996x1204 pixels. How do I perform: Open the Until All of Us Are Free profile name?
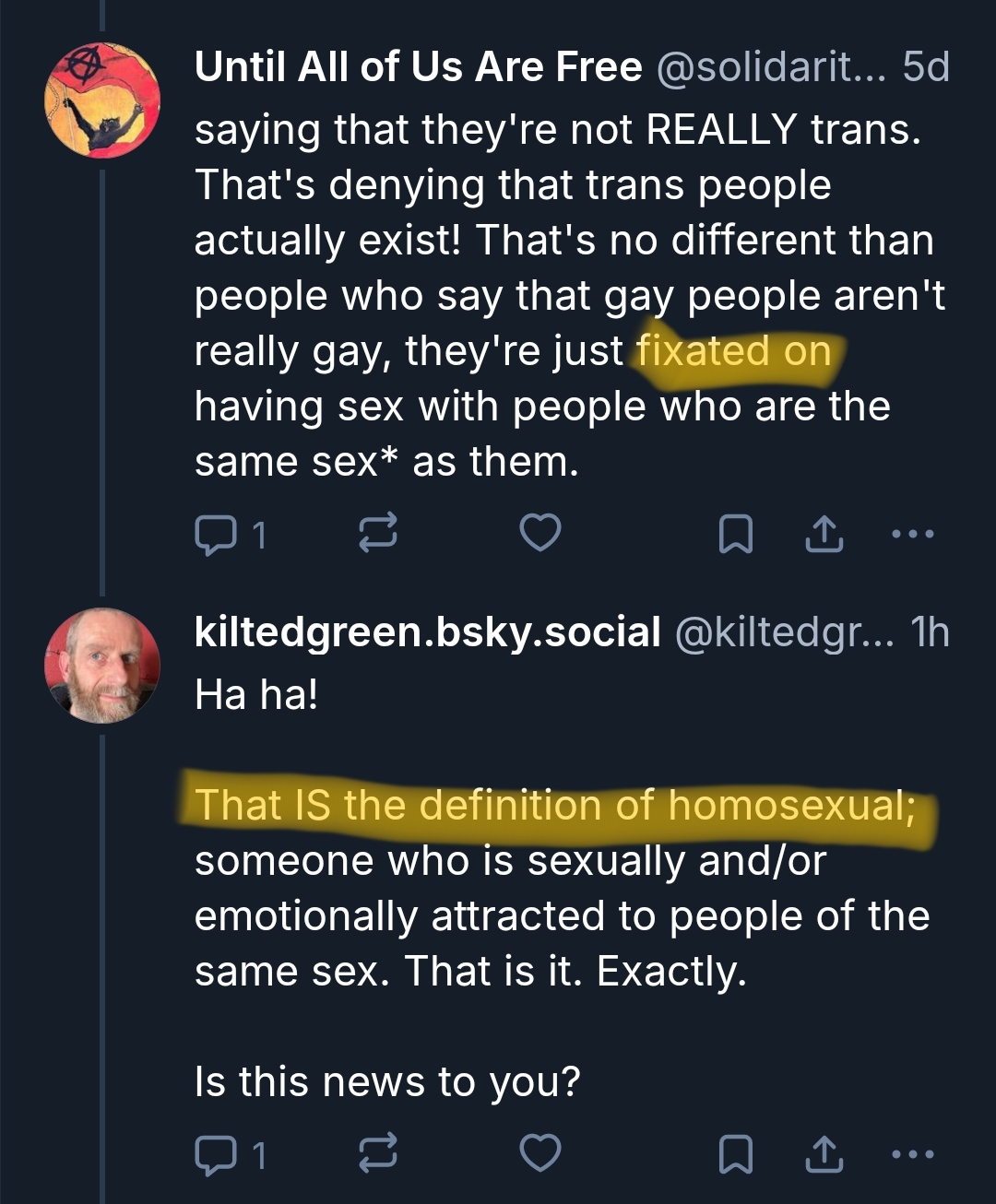pyautogui.click(x=418, y=67)
